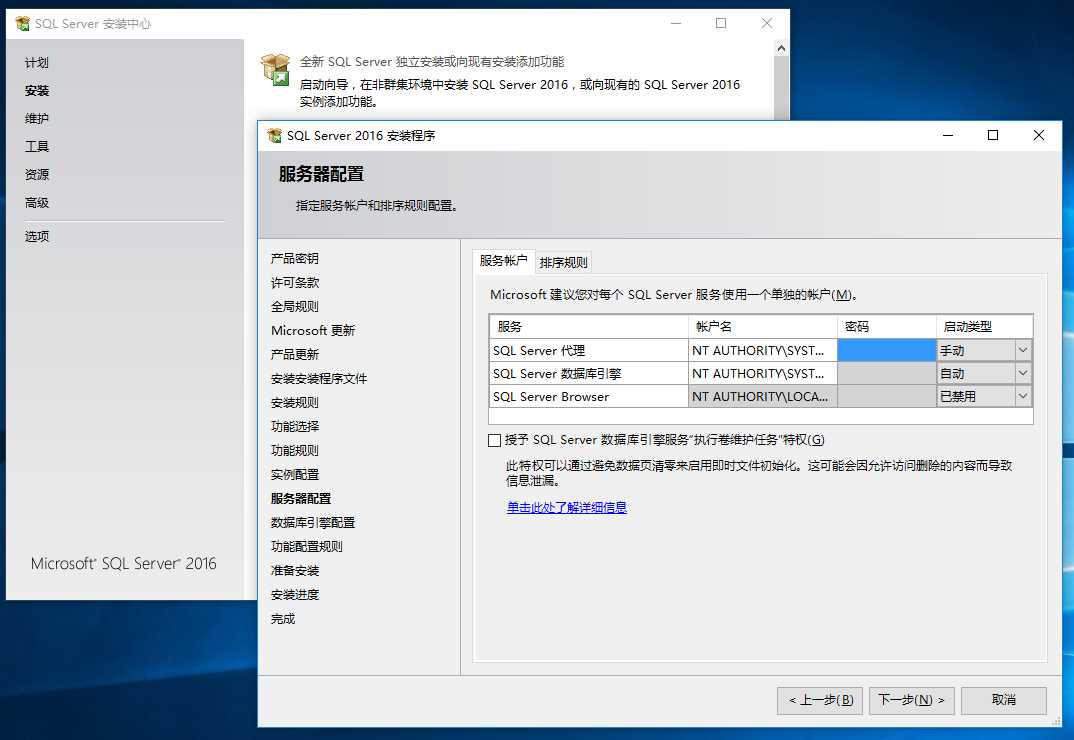Open 启动类型 dropdown for SQL Server 数据库引擎

click(x=1023, y=372)
